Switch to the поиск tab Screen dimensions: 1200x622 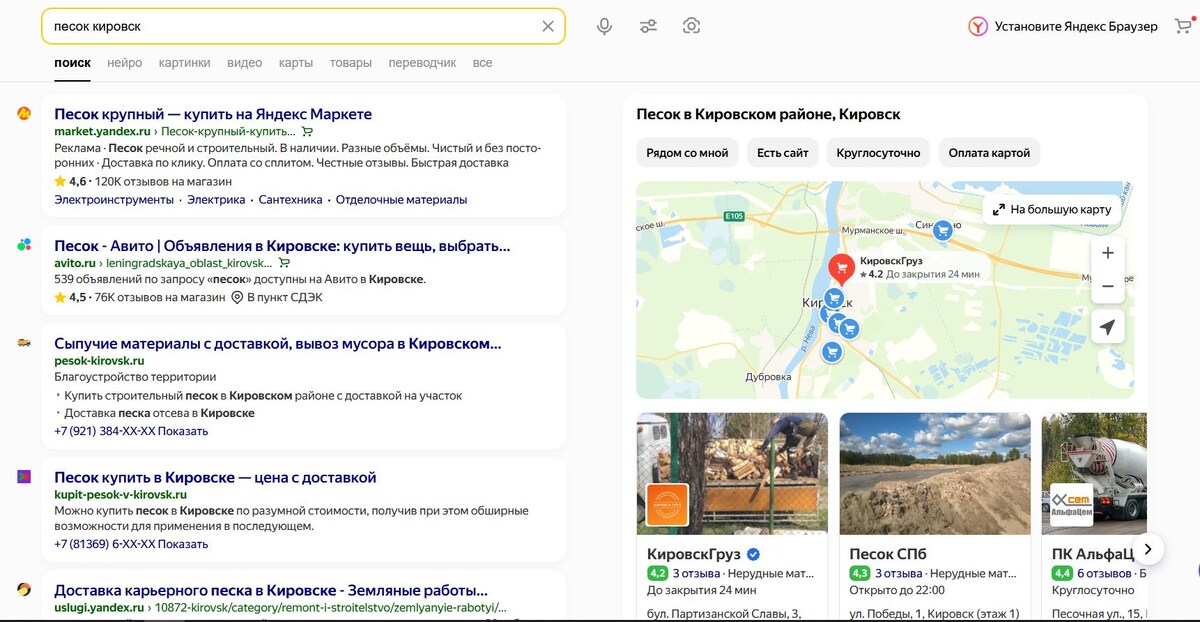pos(72,63)
